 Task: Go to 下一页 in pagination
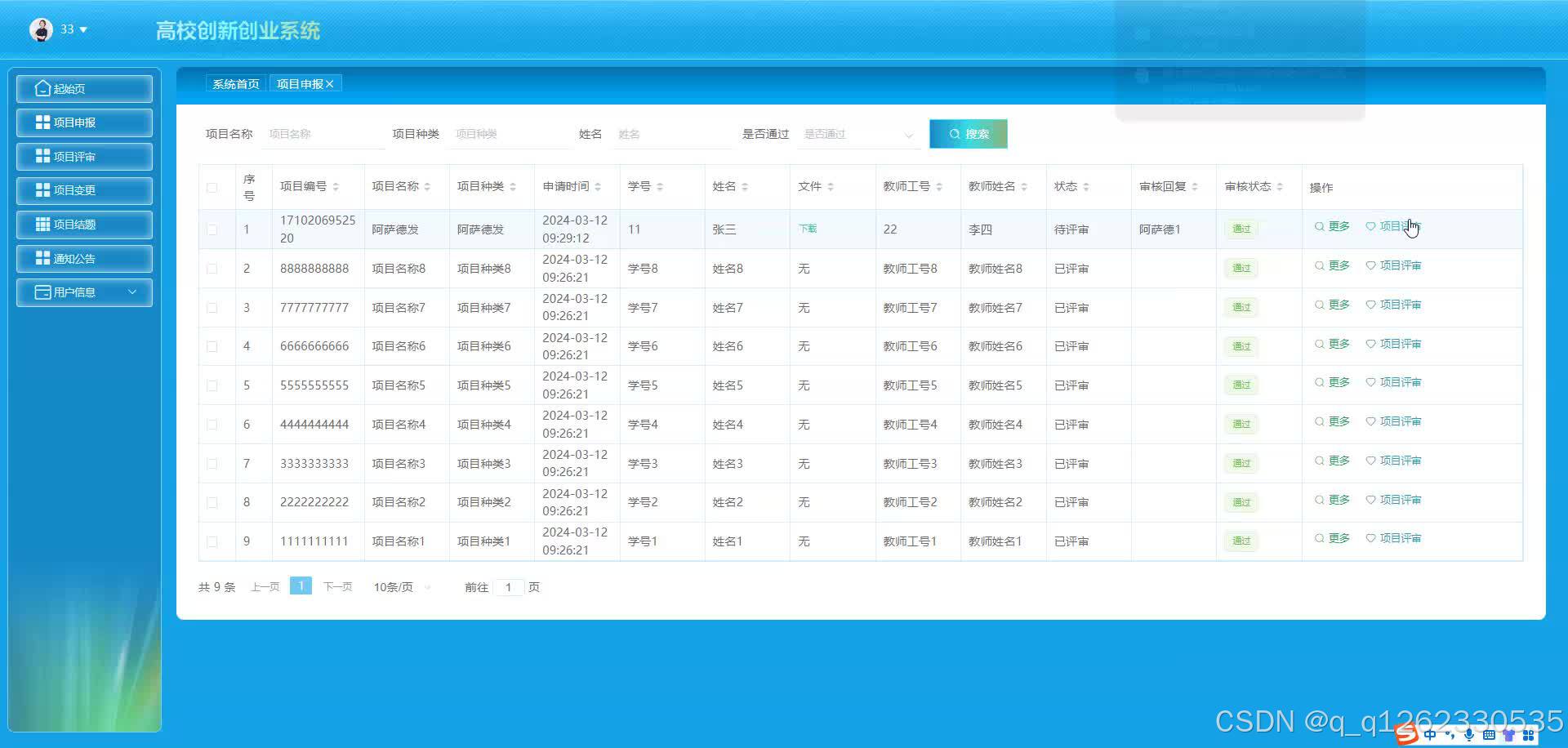click(337, 587)
